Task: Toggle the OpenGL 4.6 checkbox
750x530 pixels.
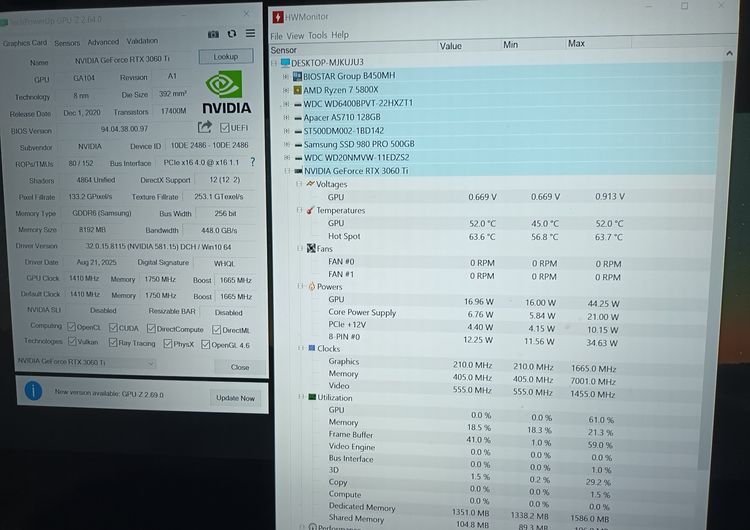Action: tap(205, 344)
